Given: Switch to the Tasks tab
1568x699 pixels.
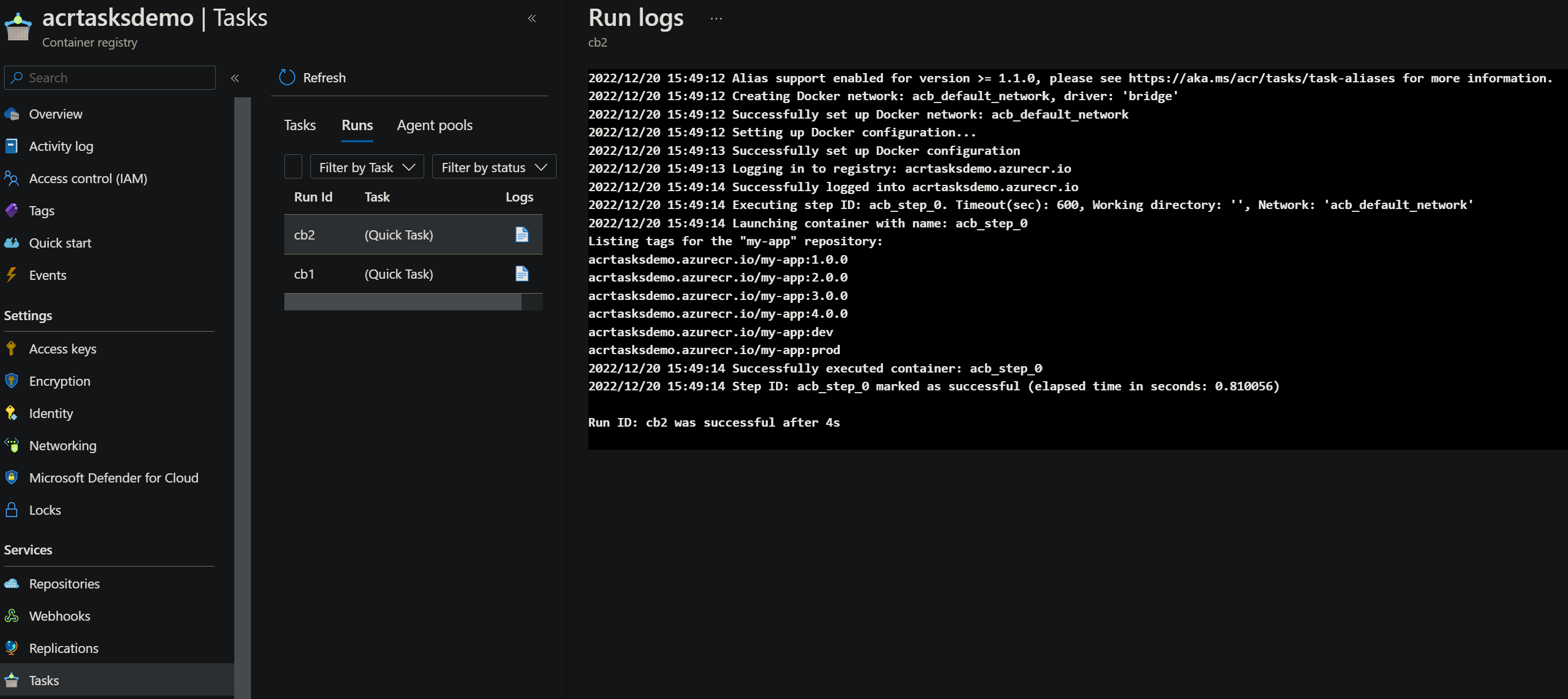Looking at the screenshot, I should pyautogui.click(x=300, y=125).
